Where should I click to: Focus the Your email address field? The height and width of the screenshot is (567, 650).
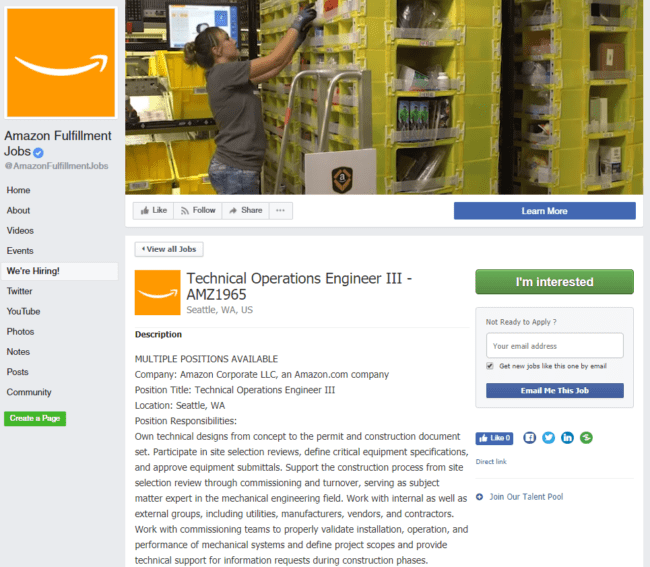tap(555, 346)
